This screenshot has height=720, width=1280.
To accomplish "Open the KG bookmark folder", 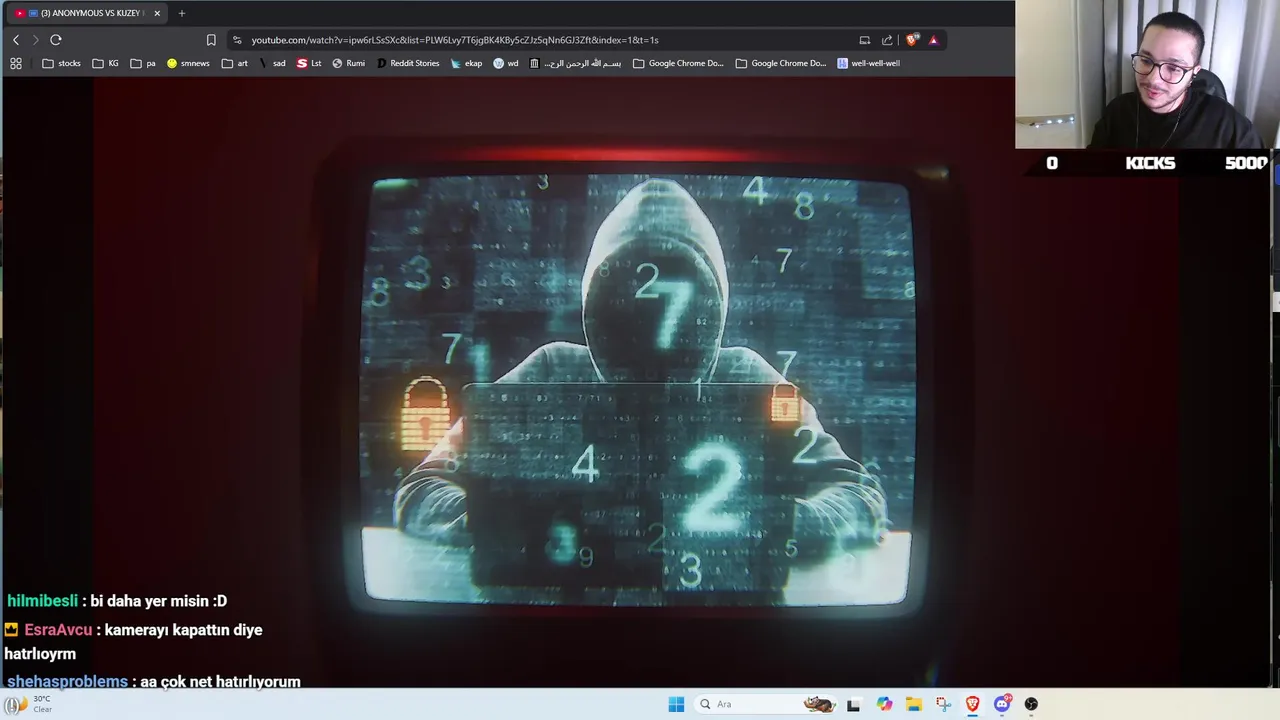I will tap(106, 63).
